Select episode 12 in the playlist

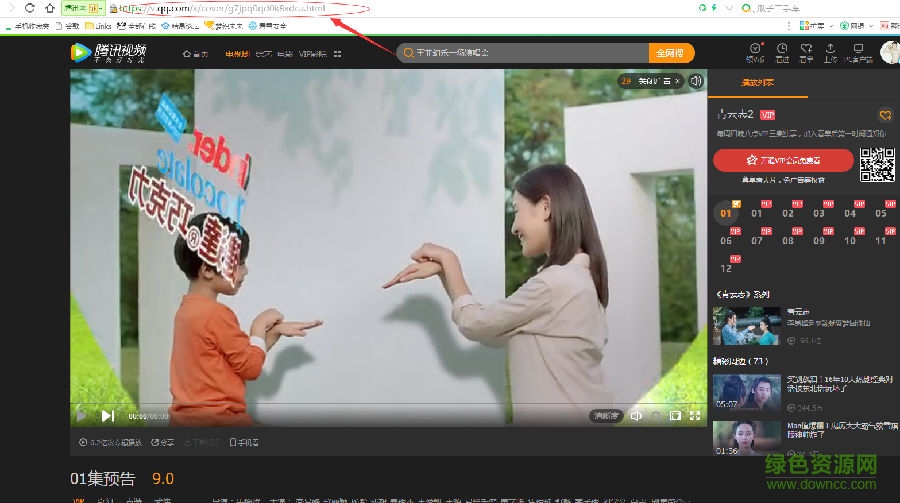[x=726, y=268]
